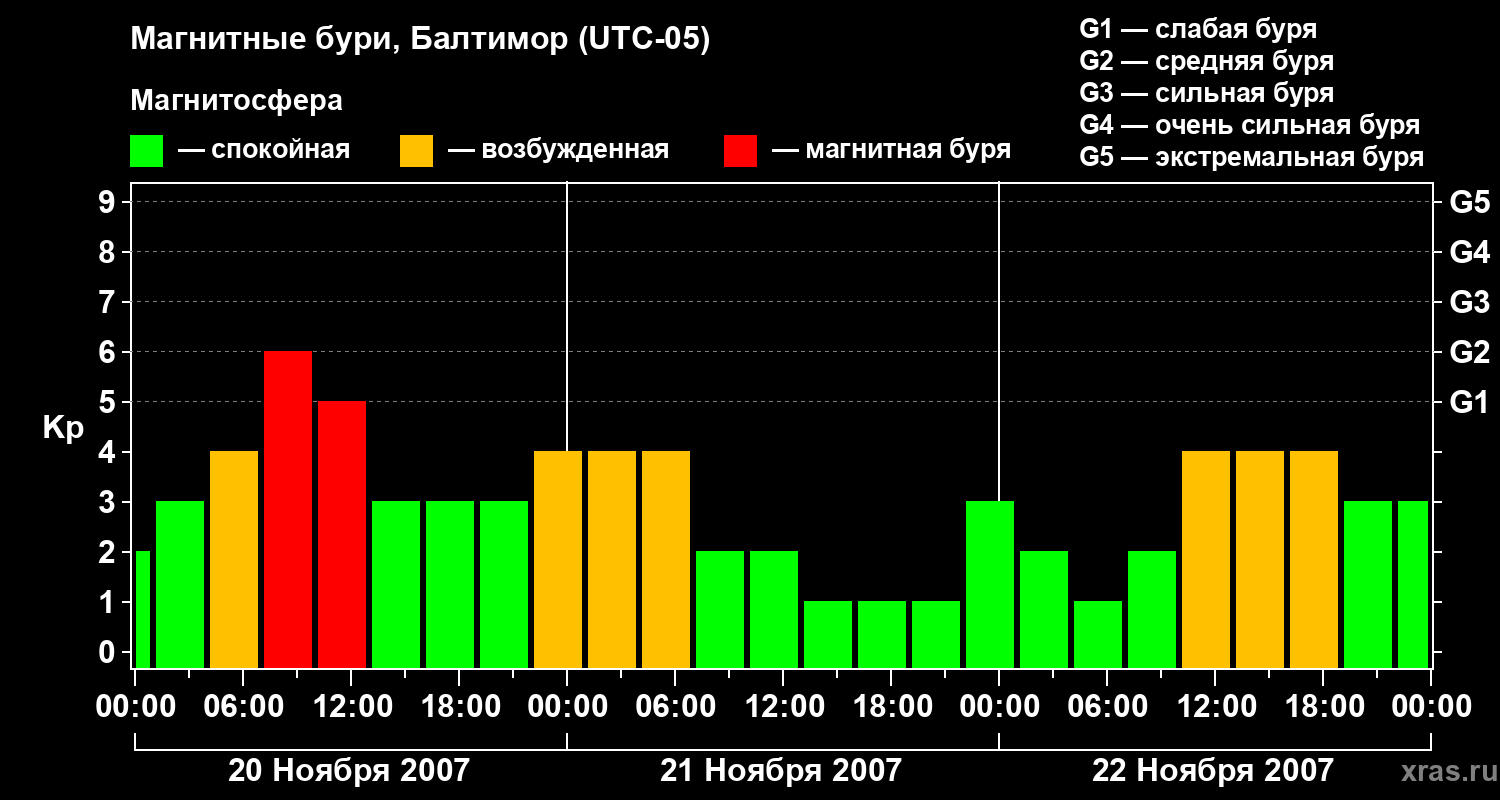Click the 'G5 — экстремальная буря' legend line
The width and height of the screenshot is (1500, 800).
[x=1252, y=157]
